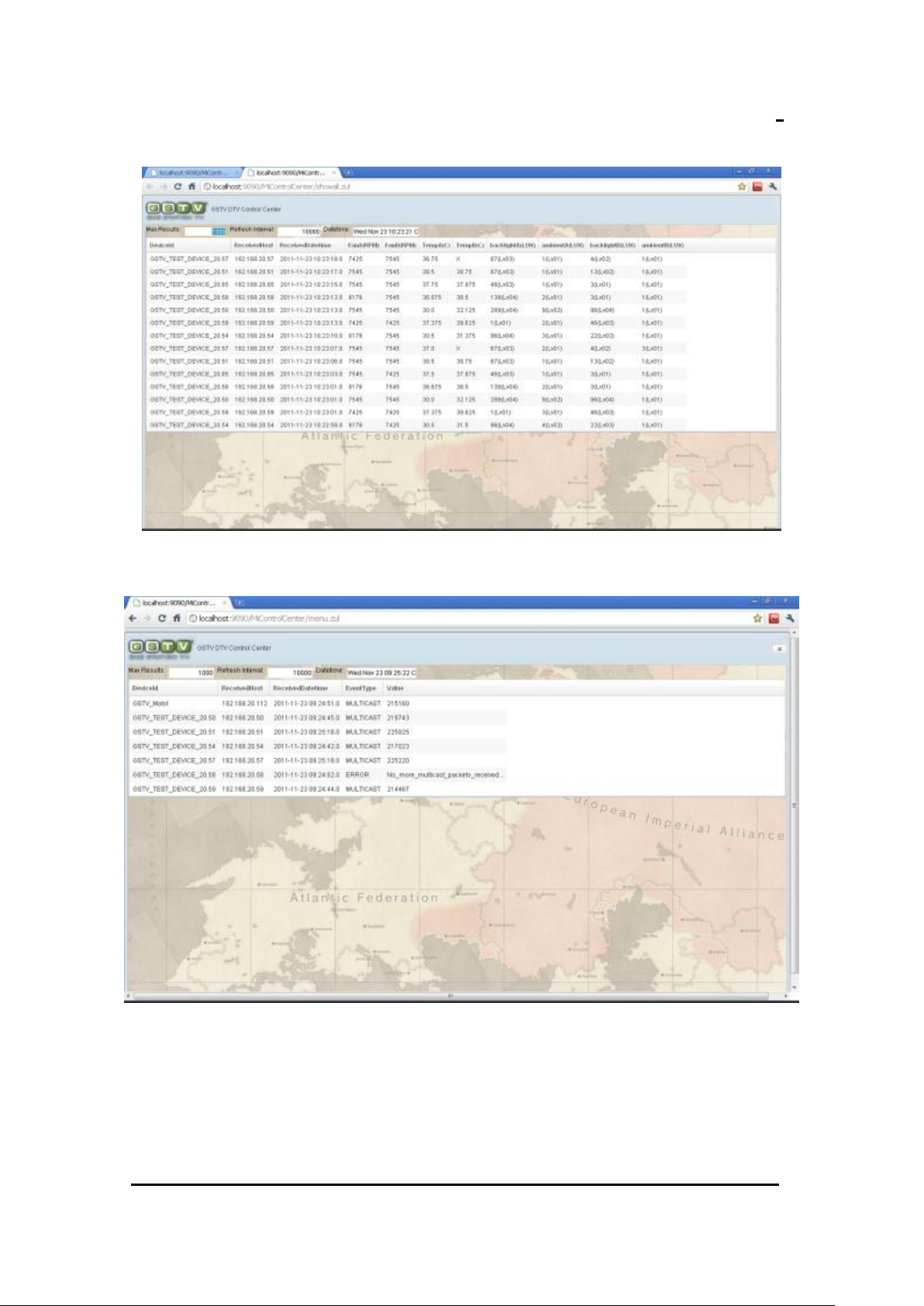The height and width of the screenshot is (1306, 924).
Task: Select the ERROR event type cell
Action: [358, 774]
